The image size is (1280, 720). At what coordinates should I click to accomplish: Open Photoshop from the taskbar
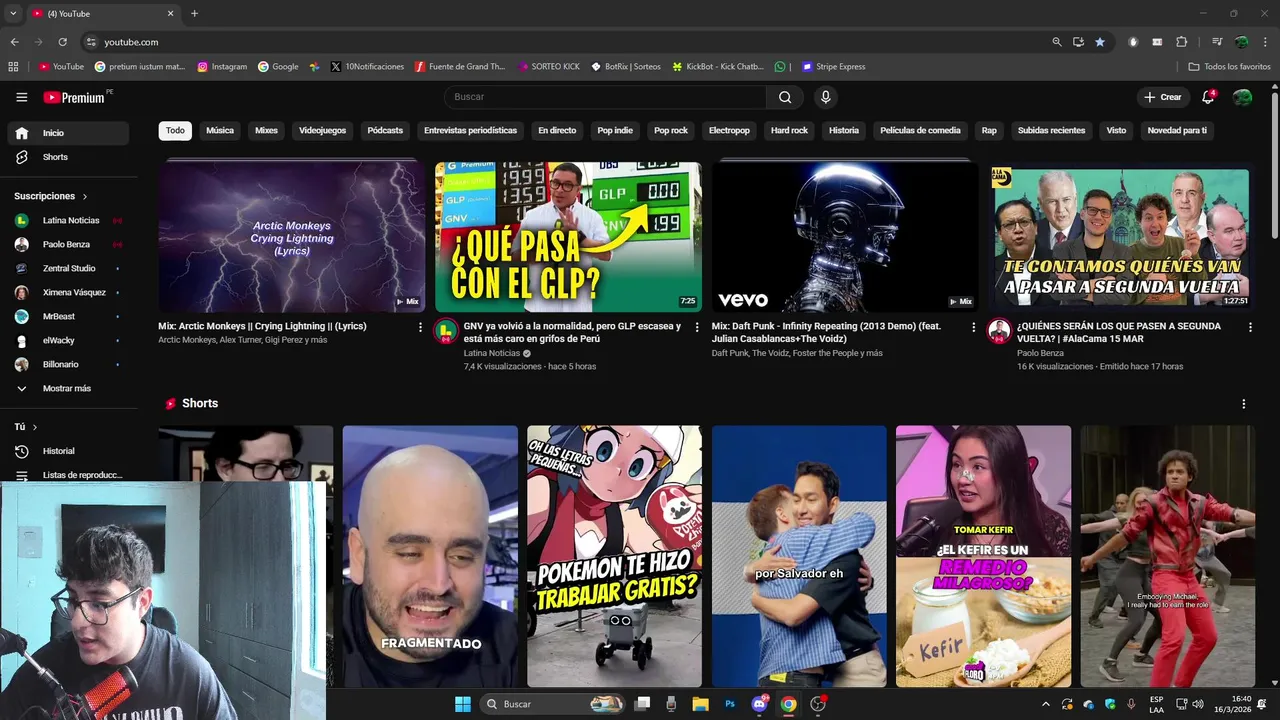point(730,704)
